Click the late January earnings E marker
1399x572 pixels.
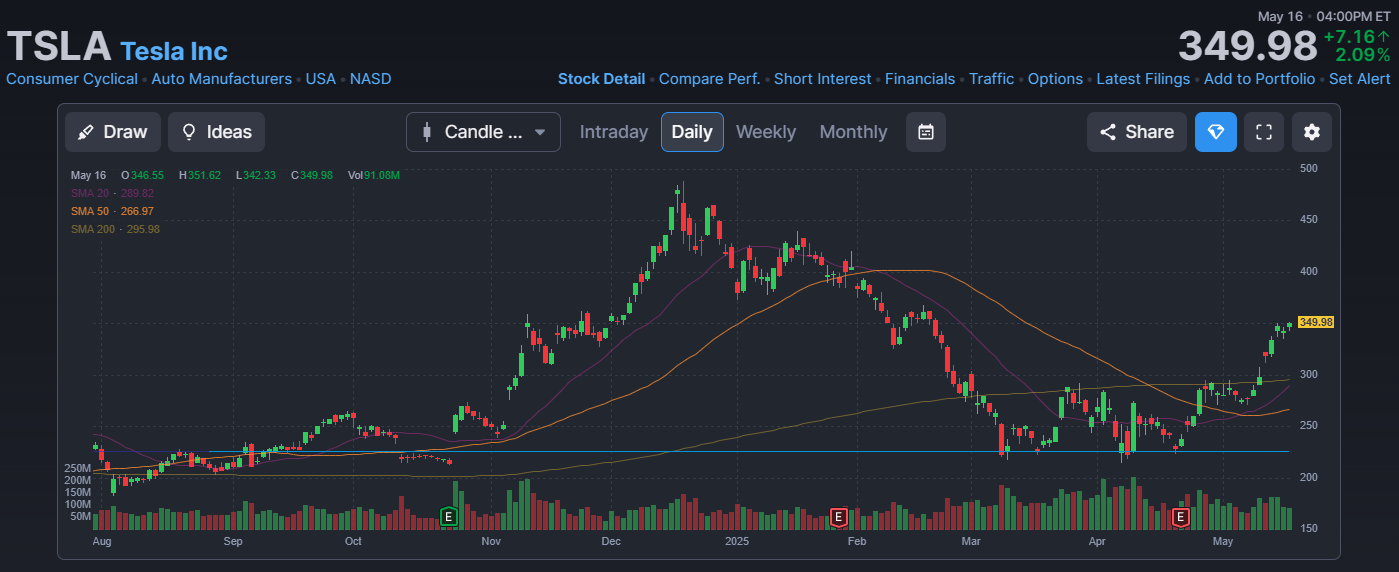click(839, 517)
